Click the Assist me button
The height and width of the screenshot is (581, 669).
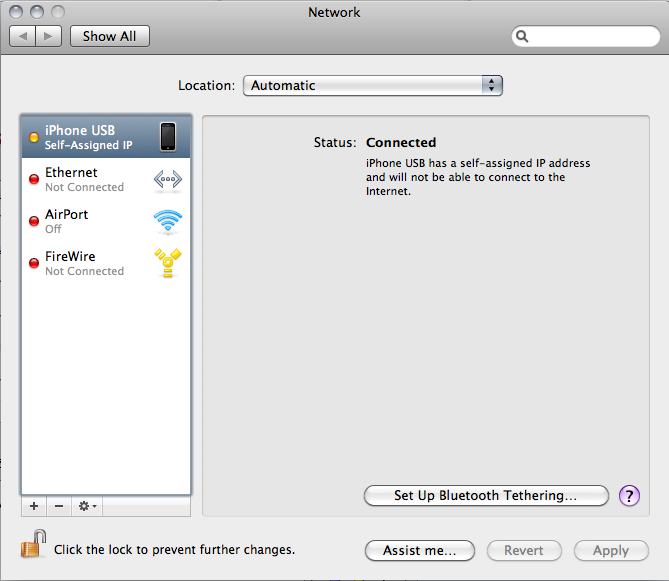[420, 550]
